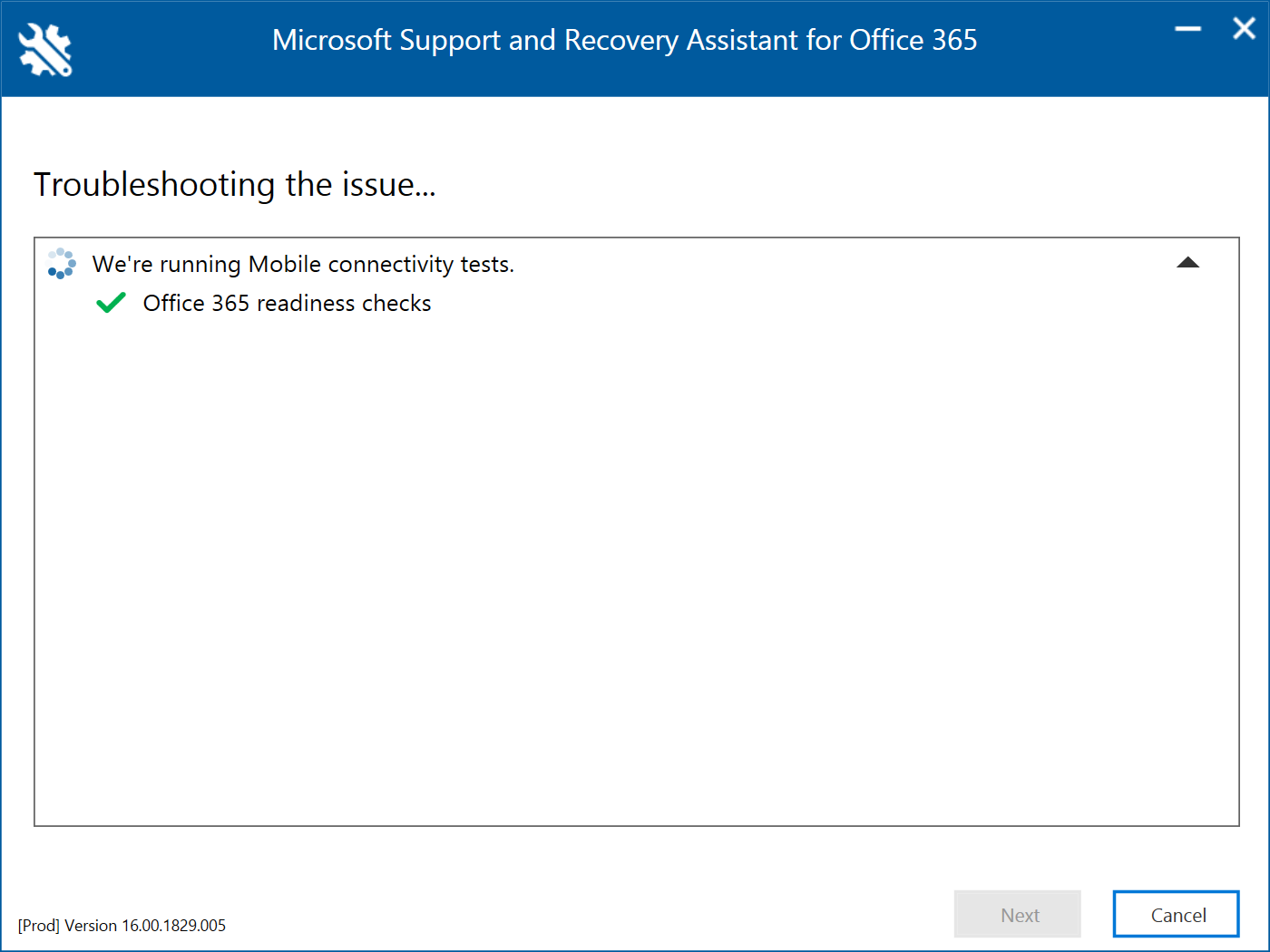The image size is (1270, 952).
Task: Click the spinning progress indicator icon
Action: point(62,264)
